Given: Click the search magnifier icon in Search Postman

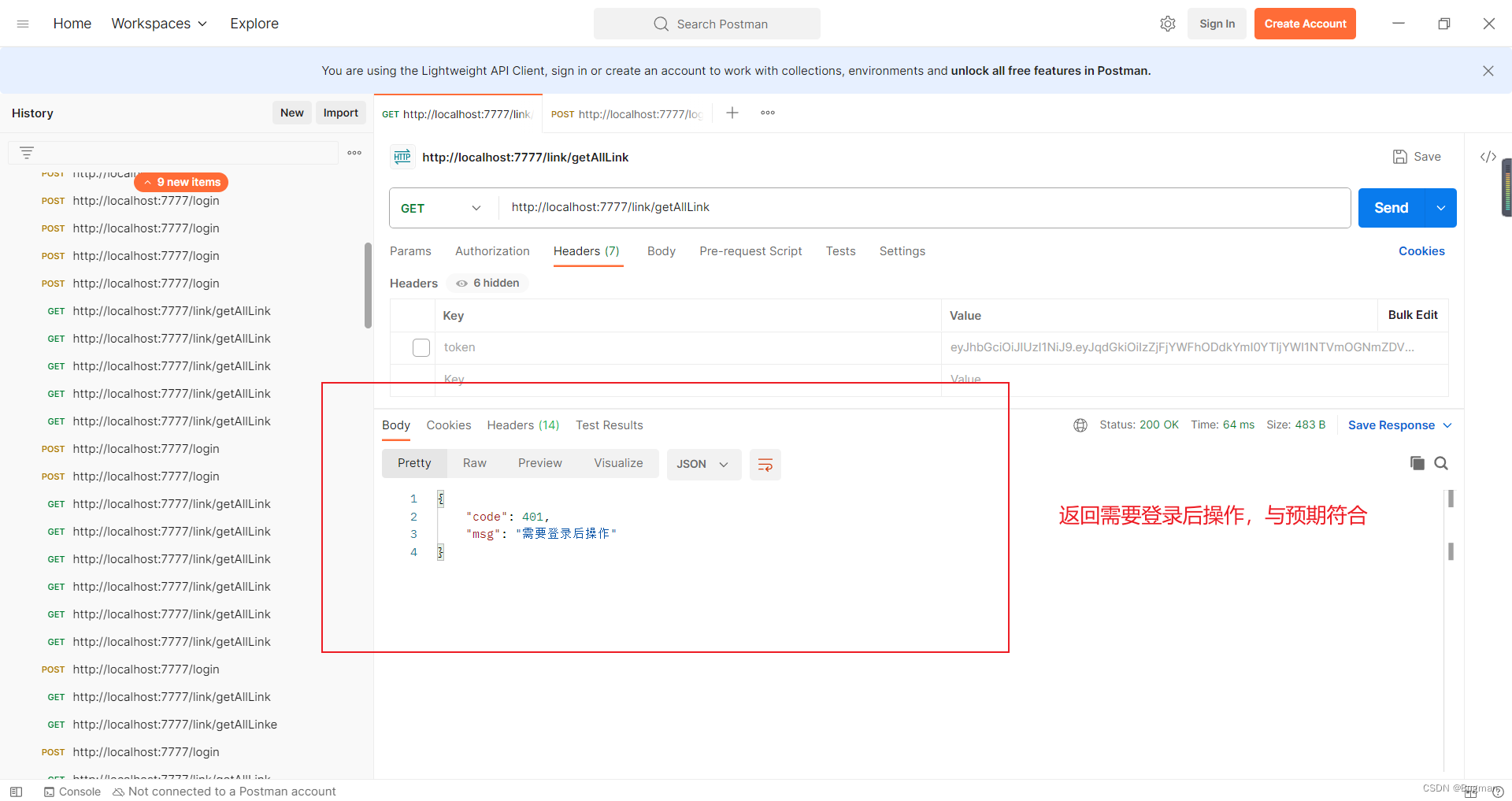Looking at the screenshot, I should tap(661, 24).
